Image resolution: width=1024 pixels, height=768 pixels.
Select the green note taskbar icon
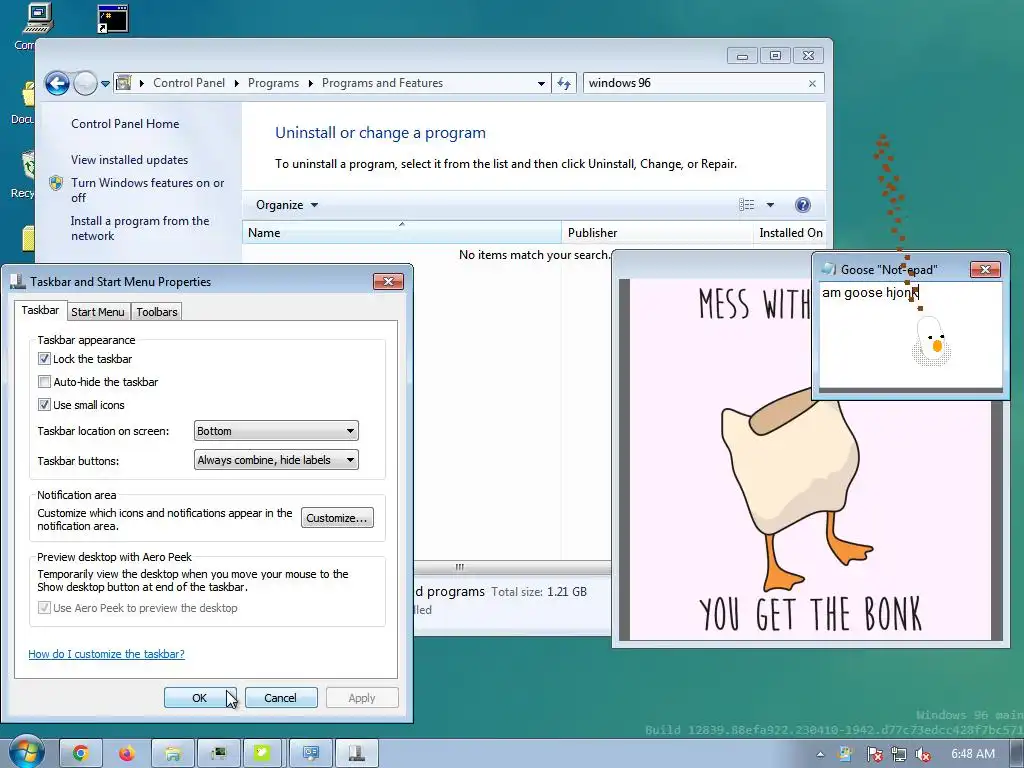point(263,754)
